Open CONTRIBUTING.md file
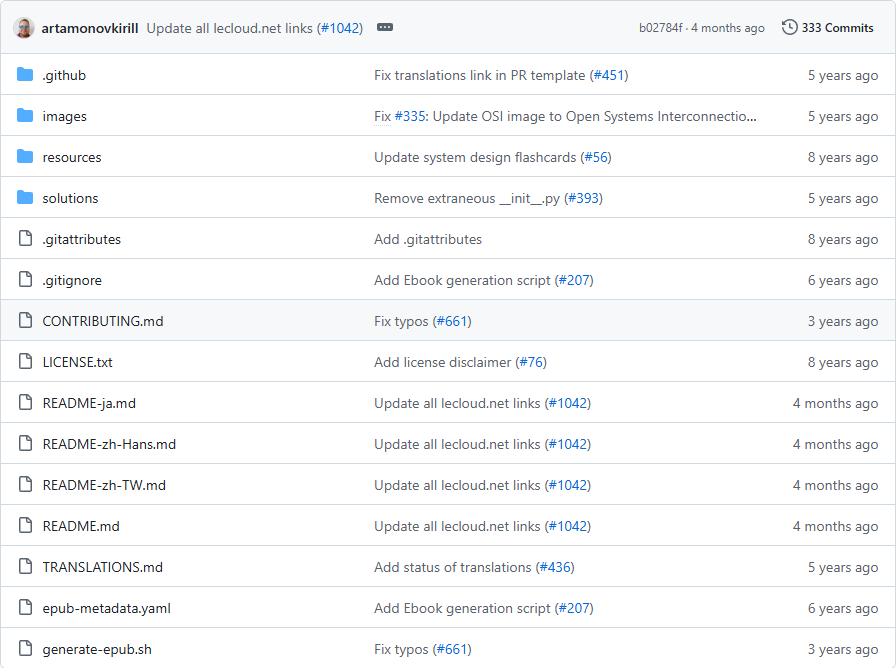Screen dimensions: 896x669 102,321
